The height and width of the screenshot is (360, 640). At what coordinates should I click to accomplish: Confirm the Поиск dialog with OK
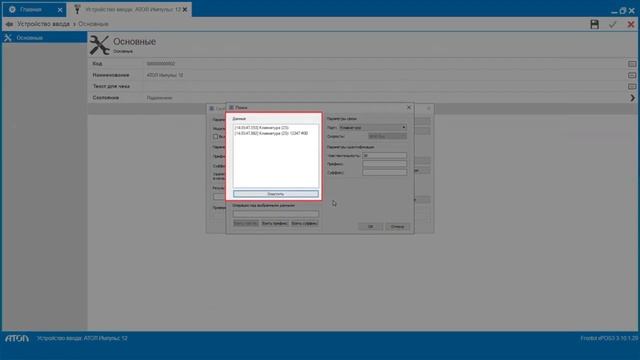370,227
